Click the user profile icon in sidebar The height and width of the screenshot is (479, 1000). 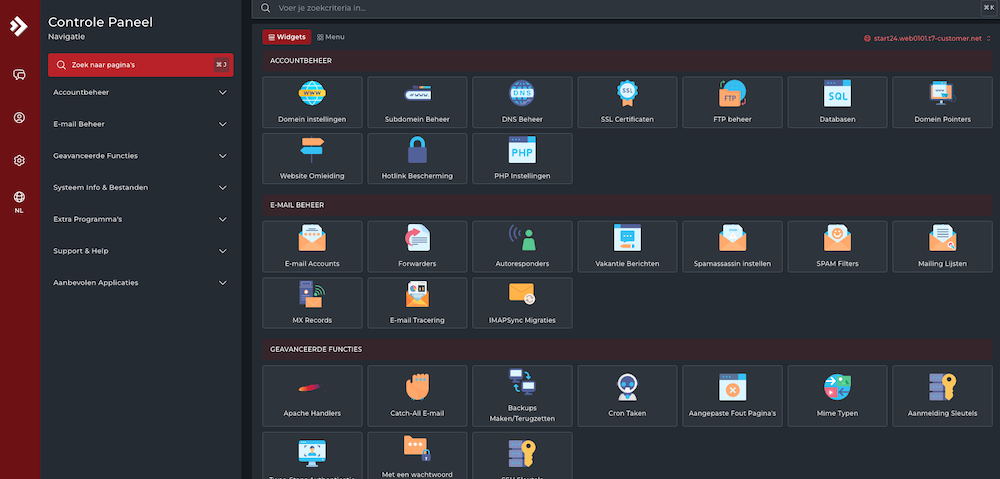(x=19, y=118)
